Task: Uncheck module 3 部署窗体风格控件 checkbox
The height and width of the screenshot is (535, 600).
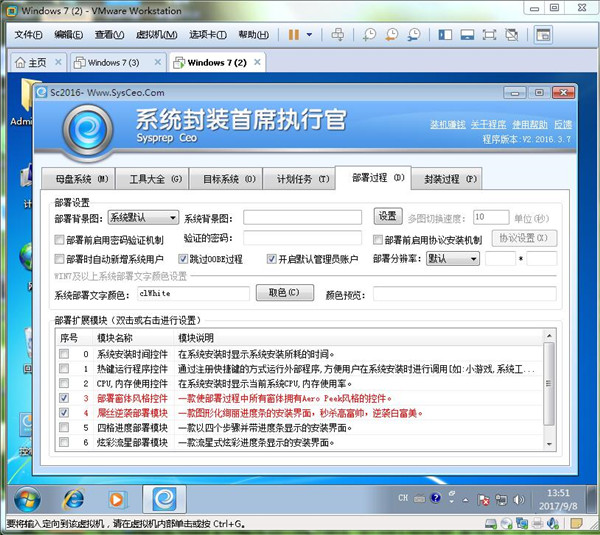Action: pyautogui.click(x=64, y=398)
